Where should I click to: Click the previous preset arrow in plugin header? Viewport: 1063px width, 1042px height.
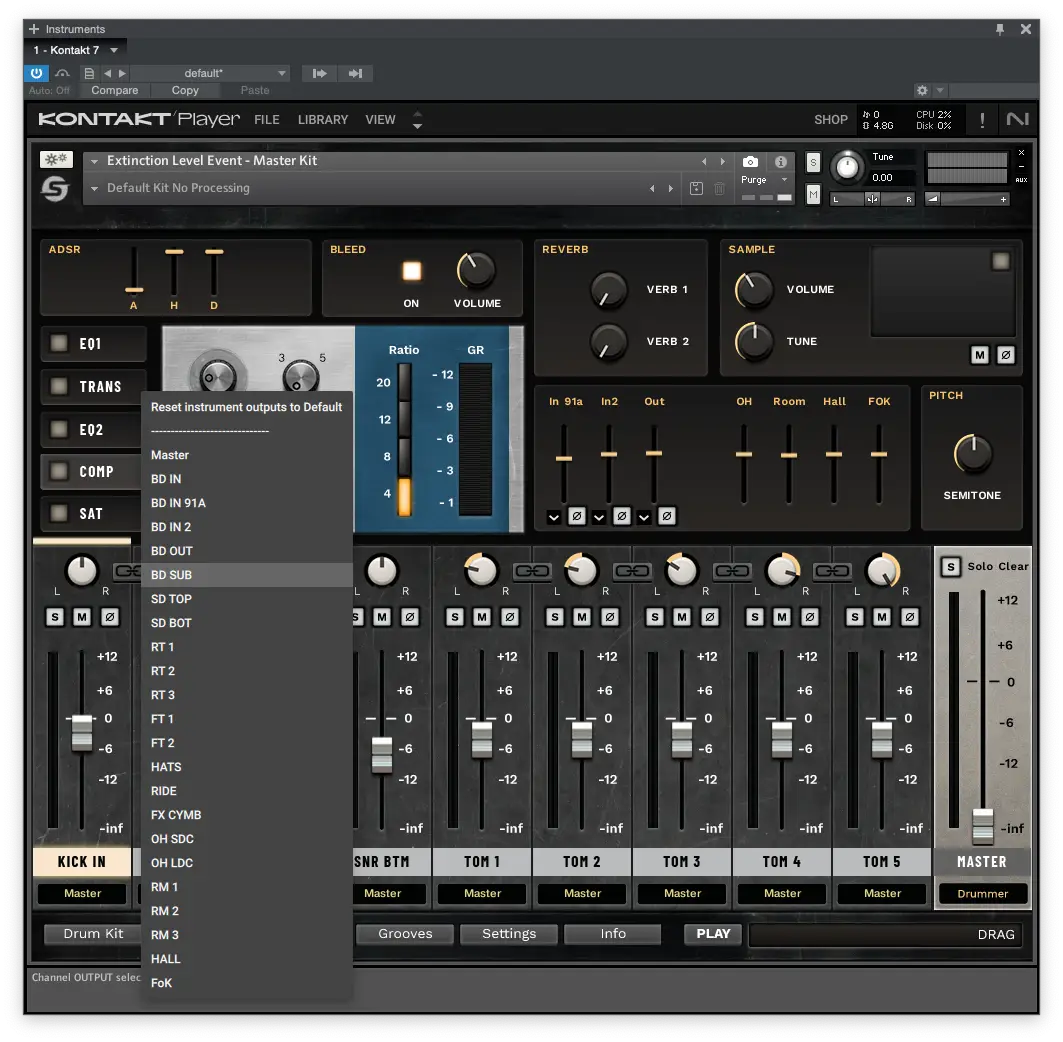coord(107,73)
